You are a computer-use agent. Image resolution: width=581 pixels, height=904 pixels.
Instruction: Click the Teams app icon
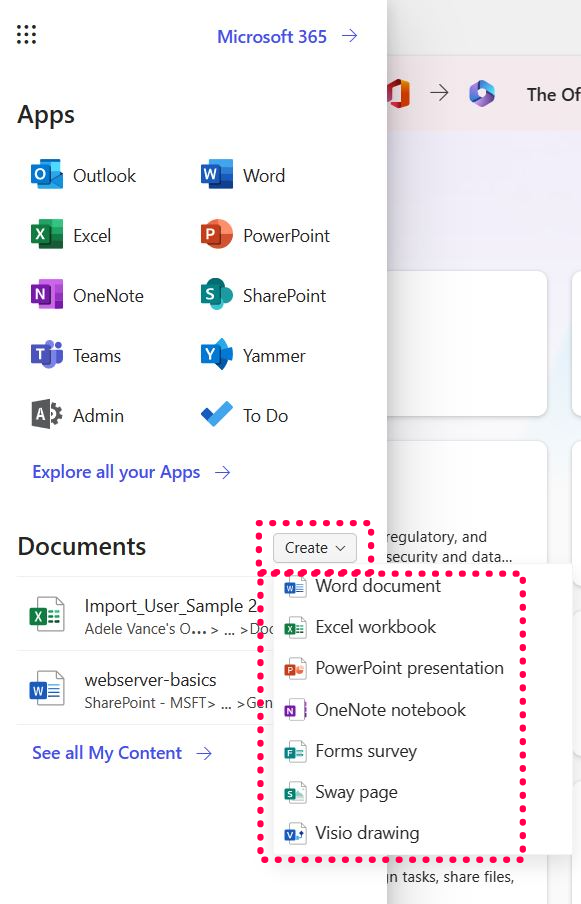pos(47,355)
